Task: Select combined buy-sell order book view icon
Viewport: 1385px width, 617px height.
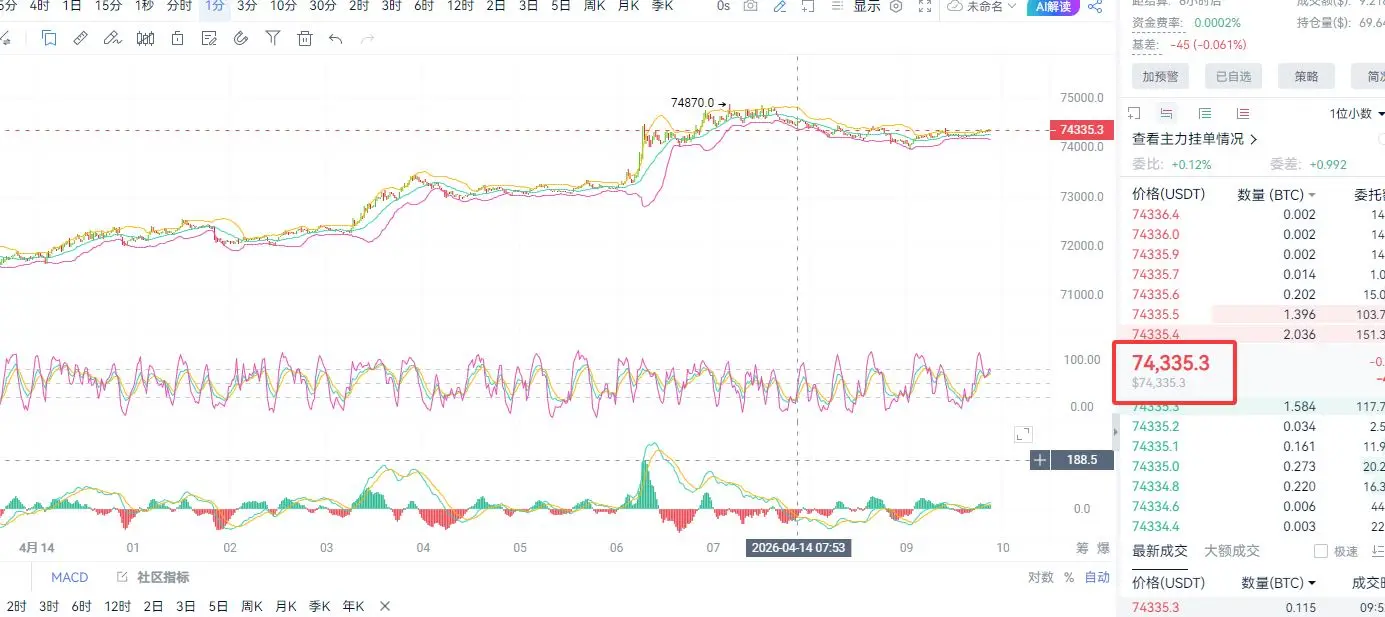Action: [1166, 113]
